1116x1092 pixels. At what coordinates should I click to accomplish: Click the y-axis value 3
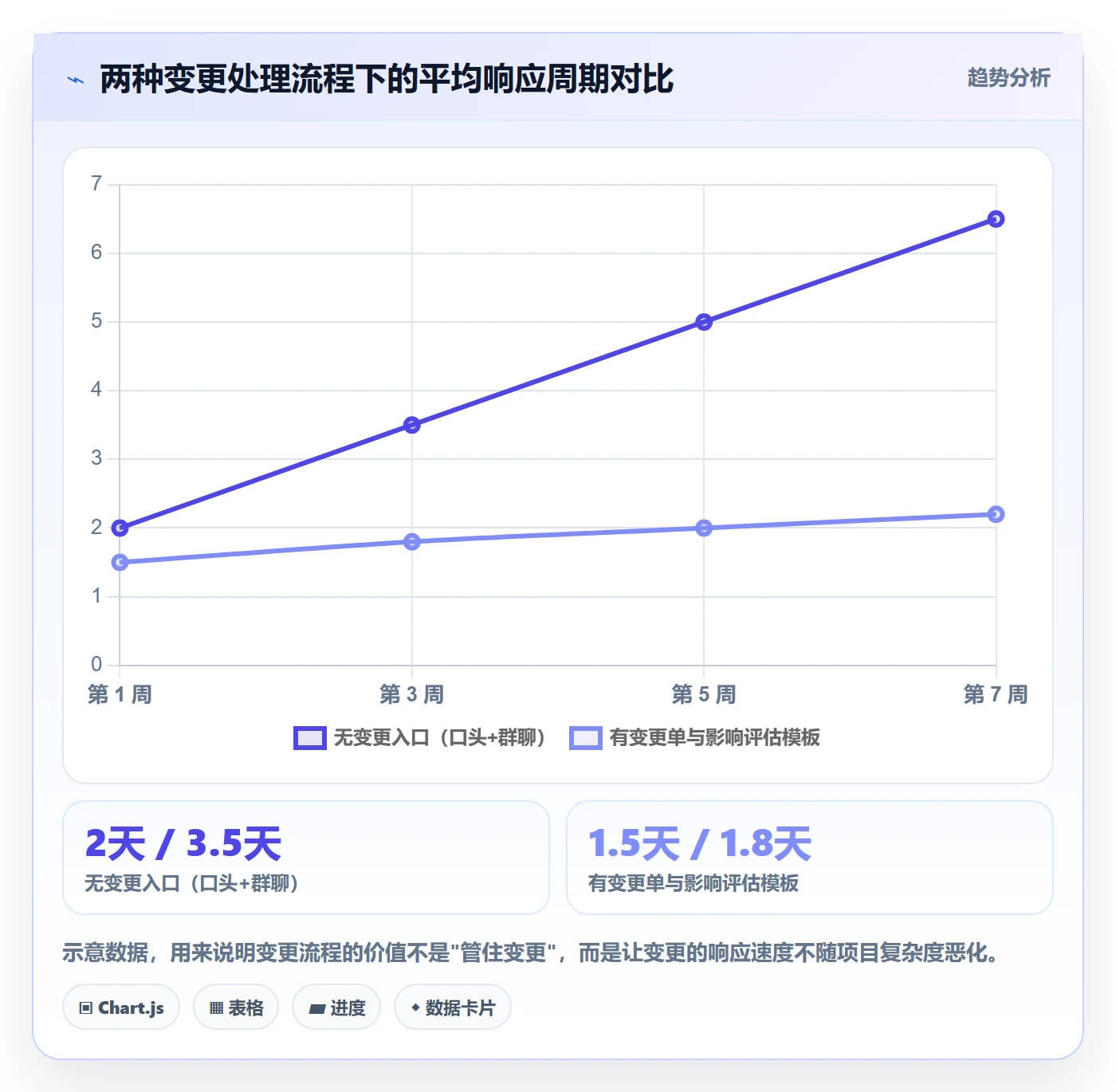(96, 458)
